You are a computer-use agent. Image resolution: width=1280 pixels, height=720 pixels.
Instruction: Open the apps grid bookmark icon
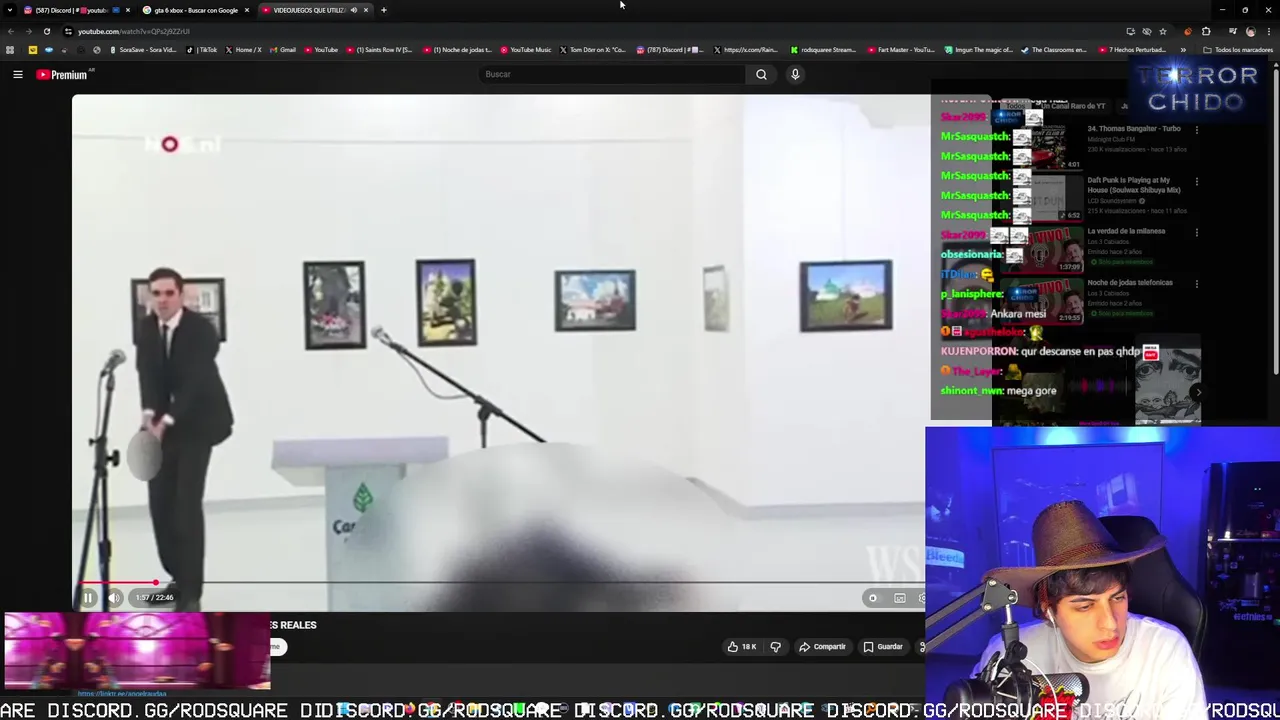pyautogui.click(x=10, y=50)
